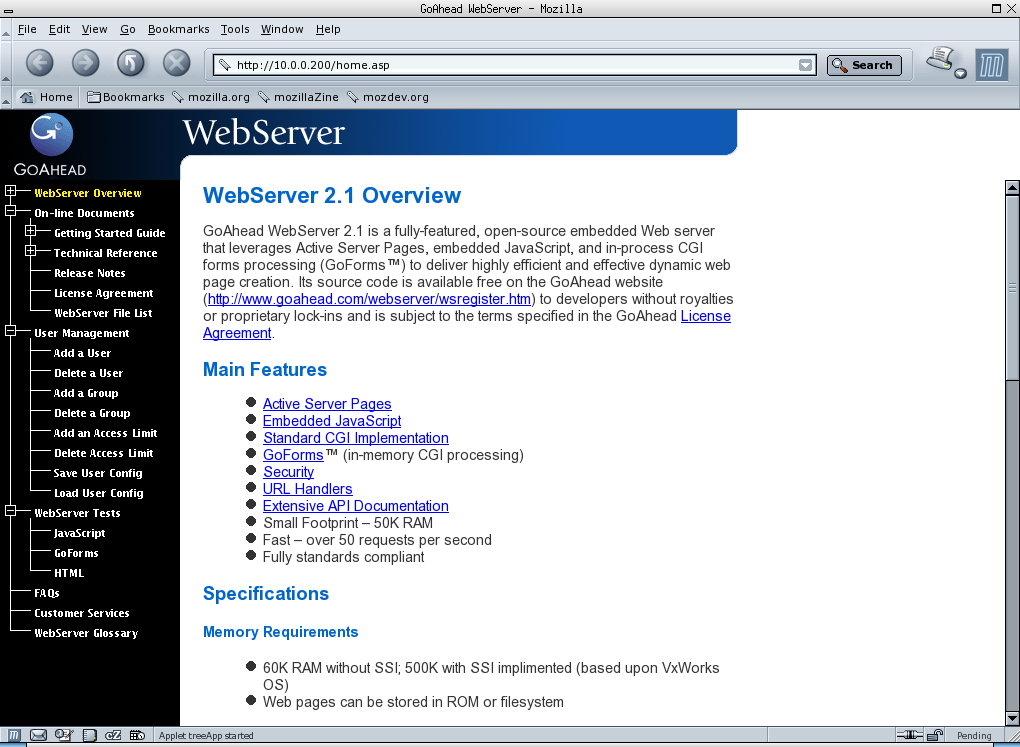Collapse the navigation toolbar via its grippy
This screenshot has width=1020, height=747.
pos(6,63)
